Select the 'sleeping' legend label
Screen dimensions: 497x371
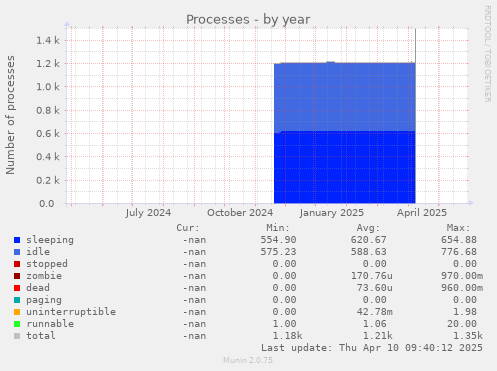(50, 240)
